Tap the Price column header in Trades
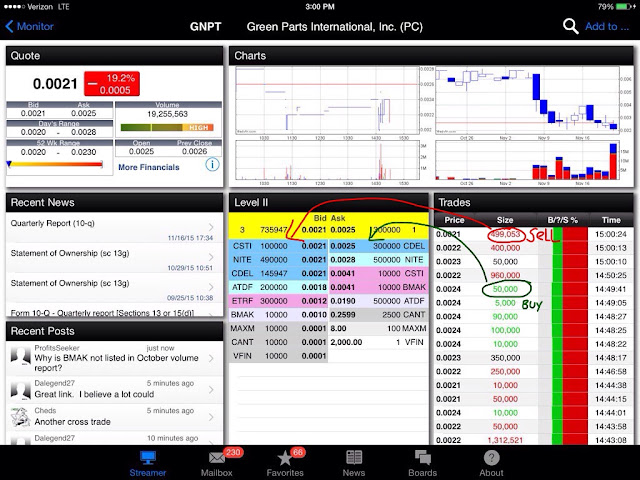 [x=454, y=220]
